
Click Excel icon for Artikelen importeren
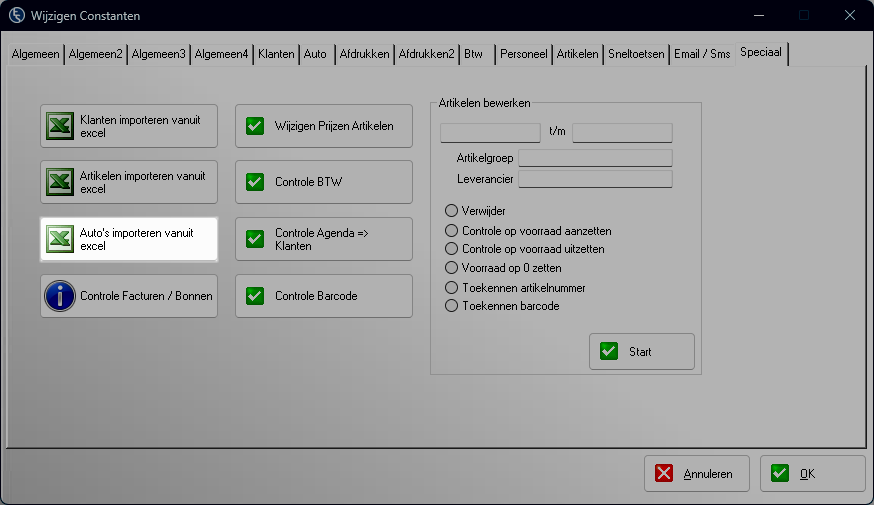(61, 182)
